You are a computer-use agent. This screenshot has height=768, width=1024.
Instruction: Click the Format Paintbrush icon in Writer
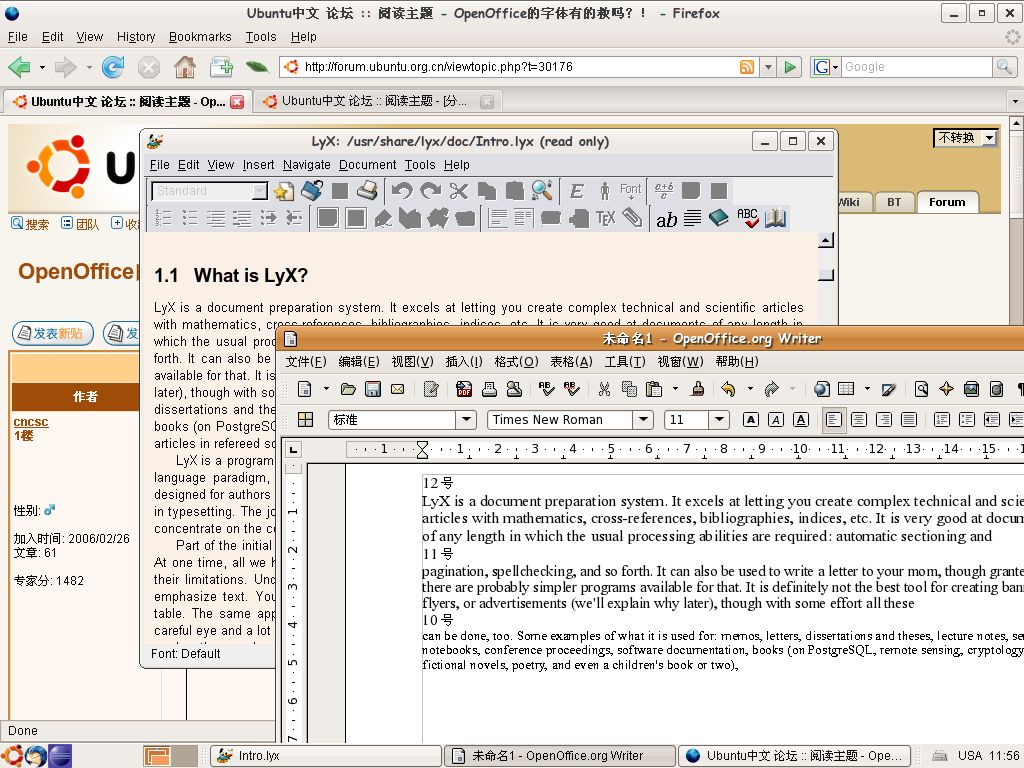coord(697,389)
